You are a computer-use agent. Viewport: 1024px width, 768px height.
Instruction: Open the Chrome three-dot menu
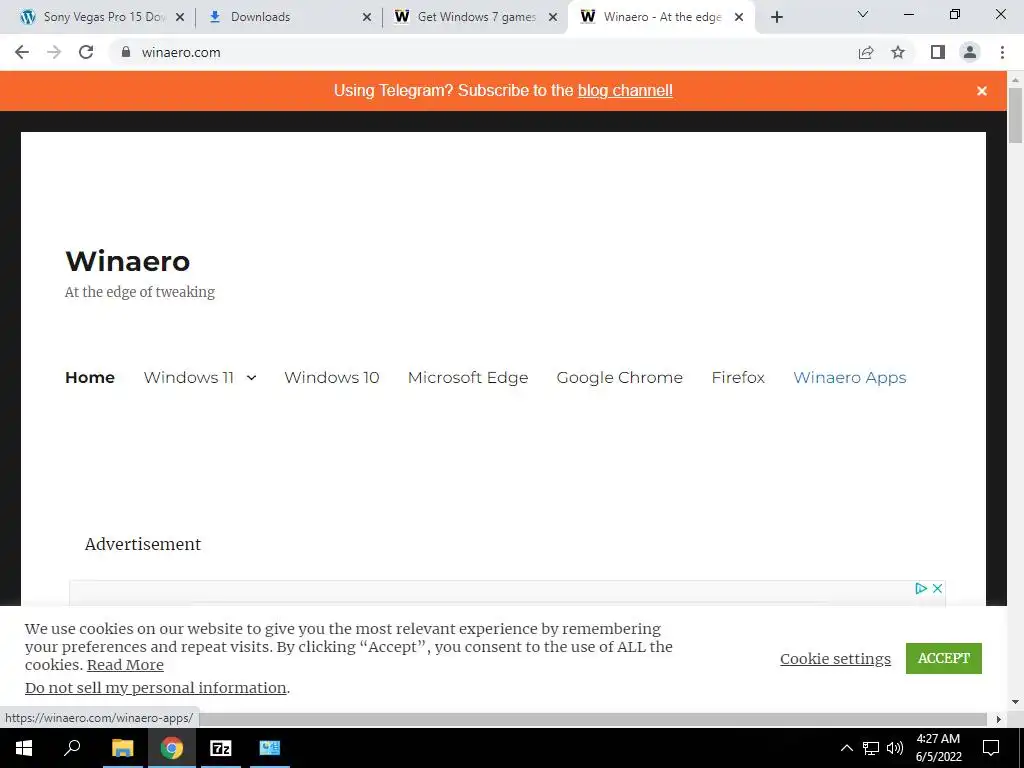[1002, 52]
